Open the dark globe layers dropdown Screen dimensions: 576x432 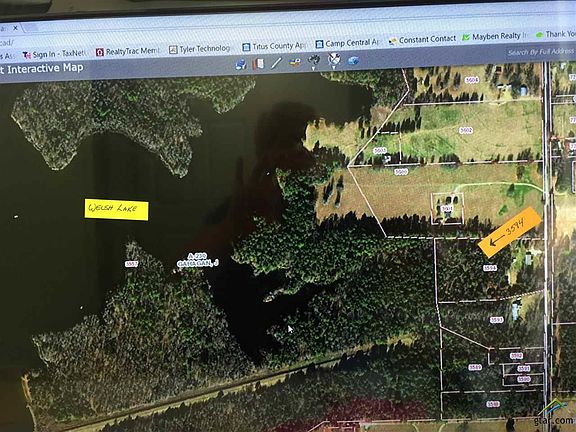(314, 61)
